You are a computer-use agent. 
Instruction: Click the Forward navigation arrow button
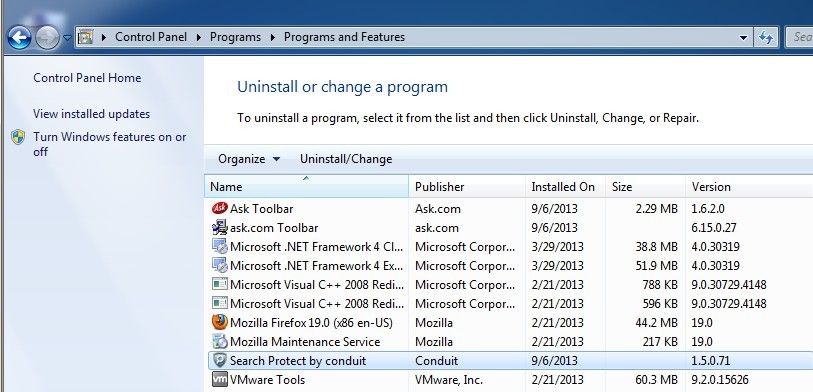pyautogui.click(x=47, y=37)
